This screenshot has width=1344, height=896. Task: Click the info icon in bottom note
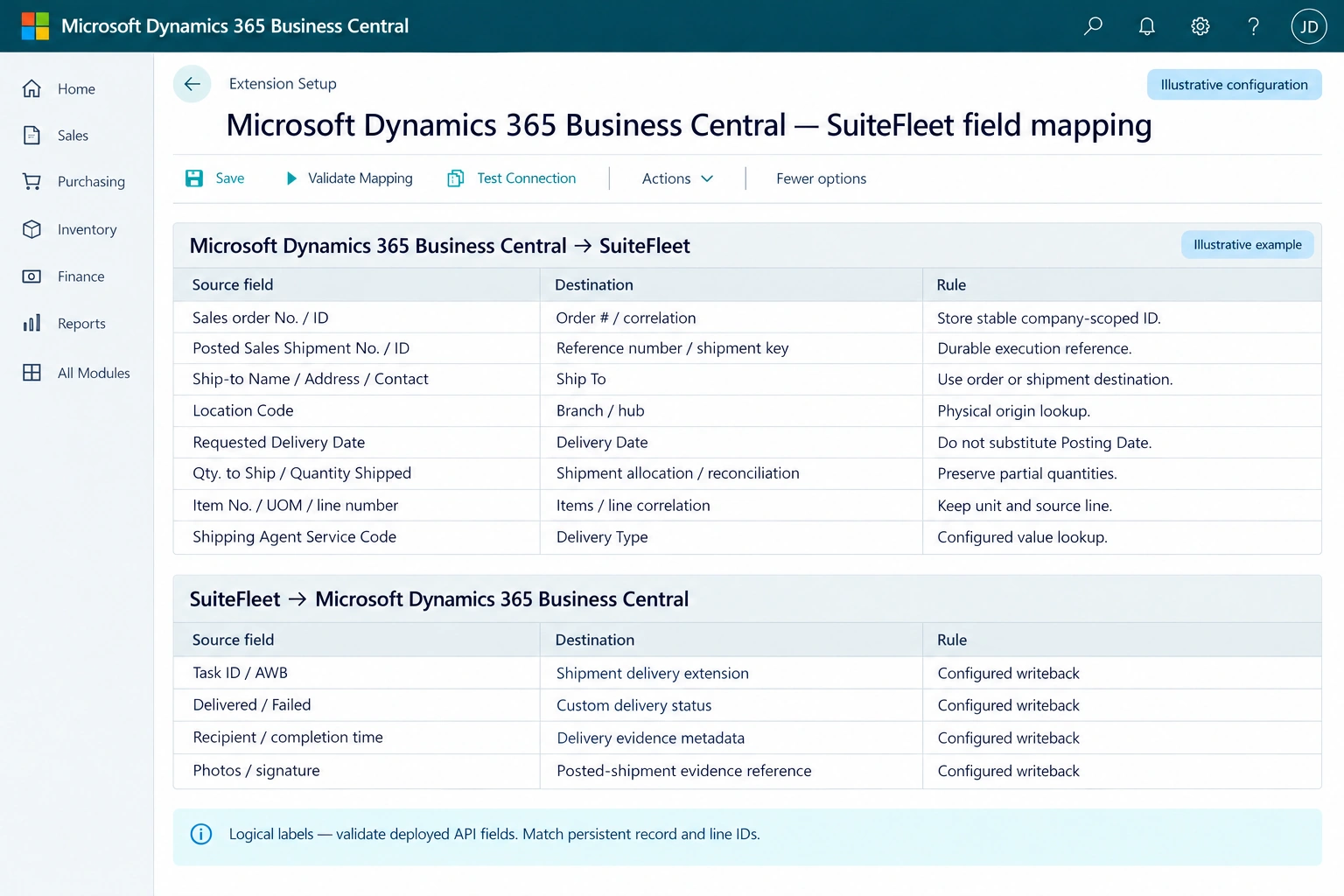[x=201, y=834]
